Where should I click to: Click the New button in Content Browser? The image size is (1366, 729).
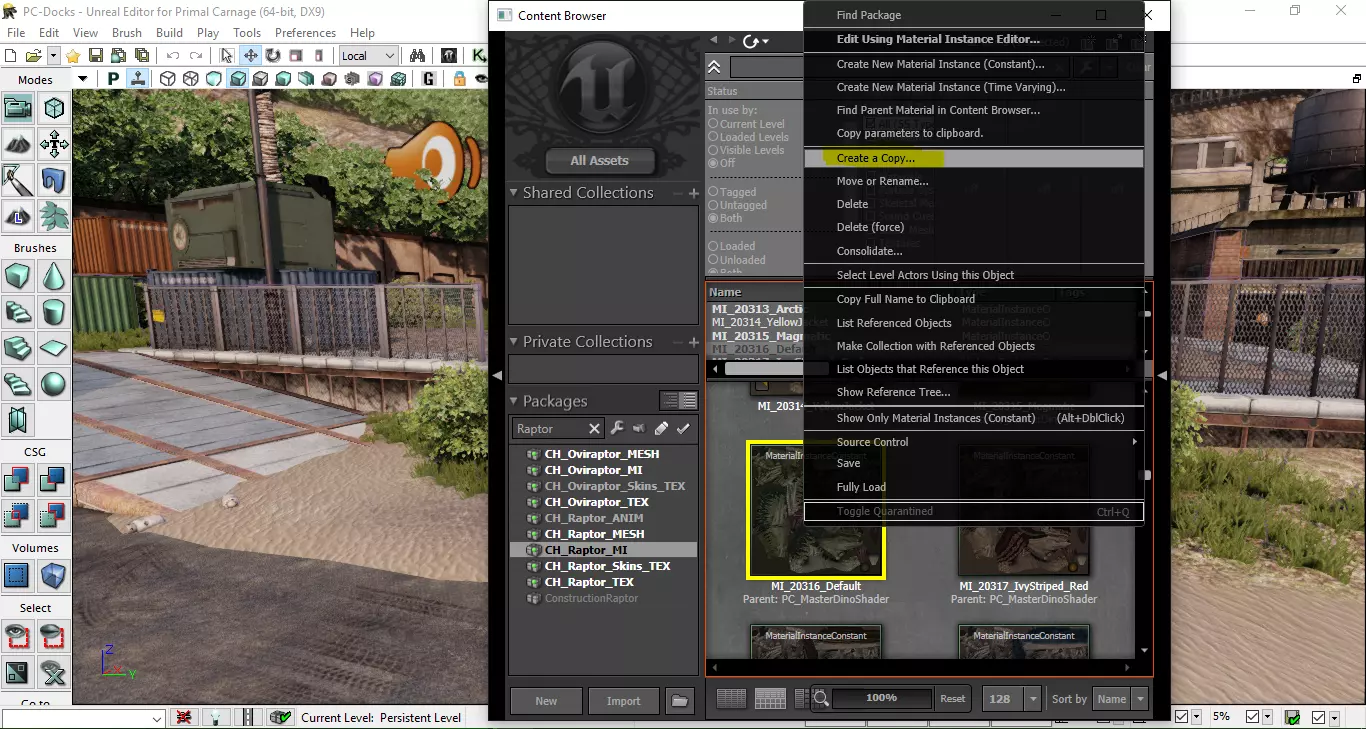[x=546, y=701]
